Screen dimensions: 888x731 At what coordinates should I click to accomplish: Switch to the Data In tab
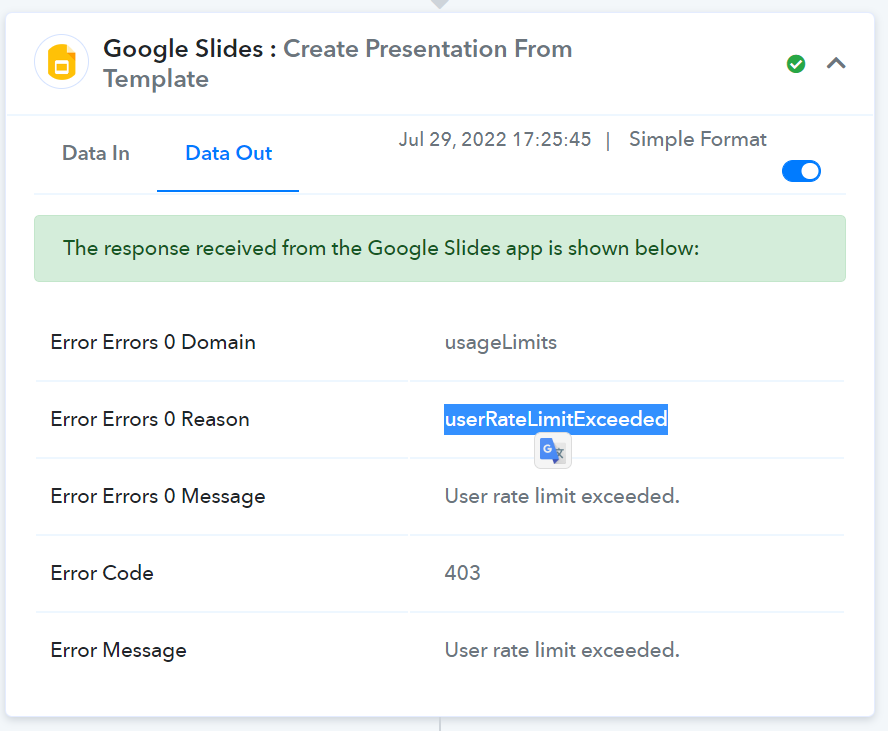coord(96,153)
